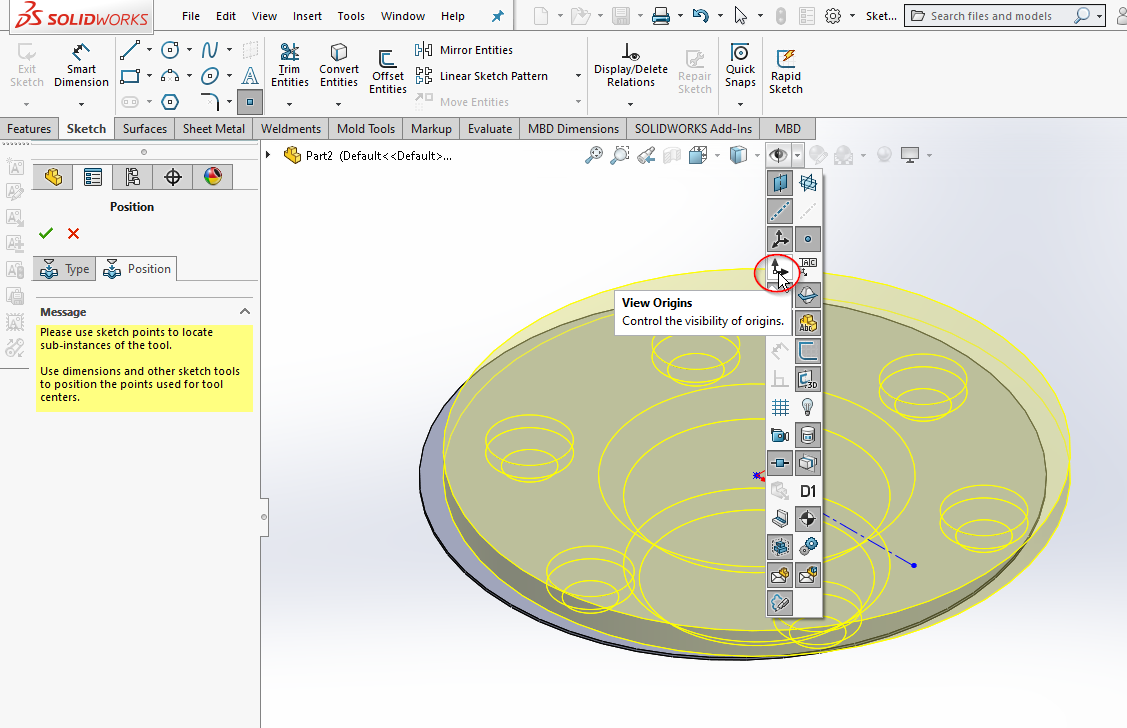Viewport: 1127px width, 728px height.
Task: Activate the Rapid Sketch tool
Action: 785,71
